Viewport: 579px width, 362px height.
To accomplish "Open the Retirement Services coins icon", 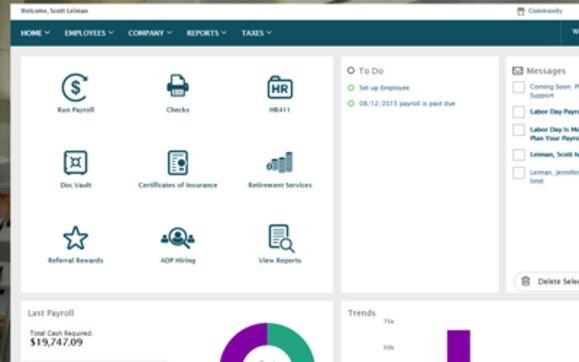I will pyautogui.click(x=280, y=163).
